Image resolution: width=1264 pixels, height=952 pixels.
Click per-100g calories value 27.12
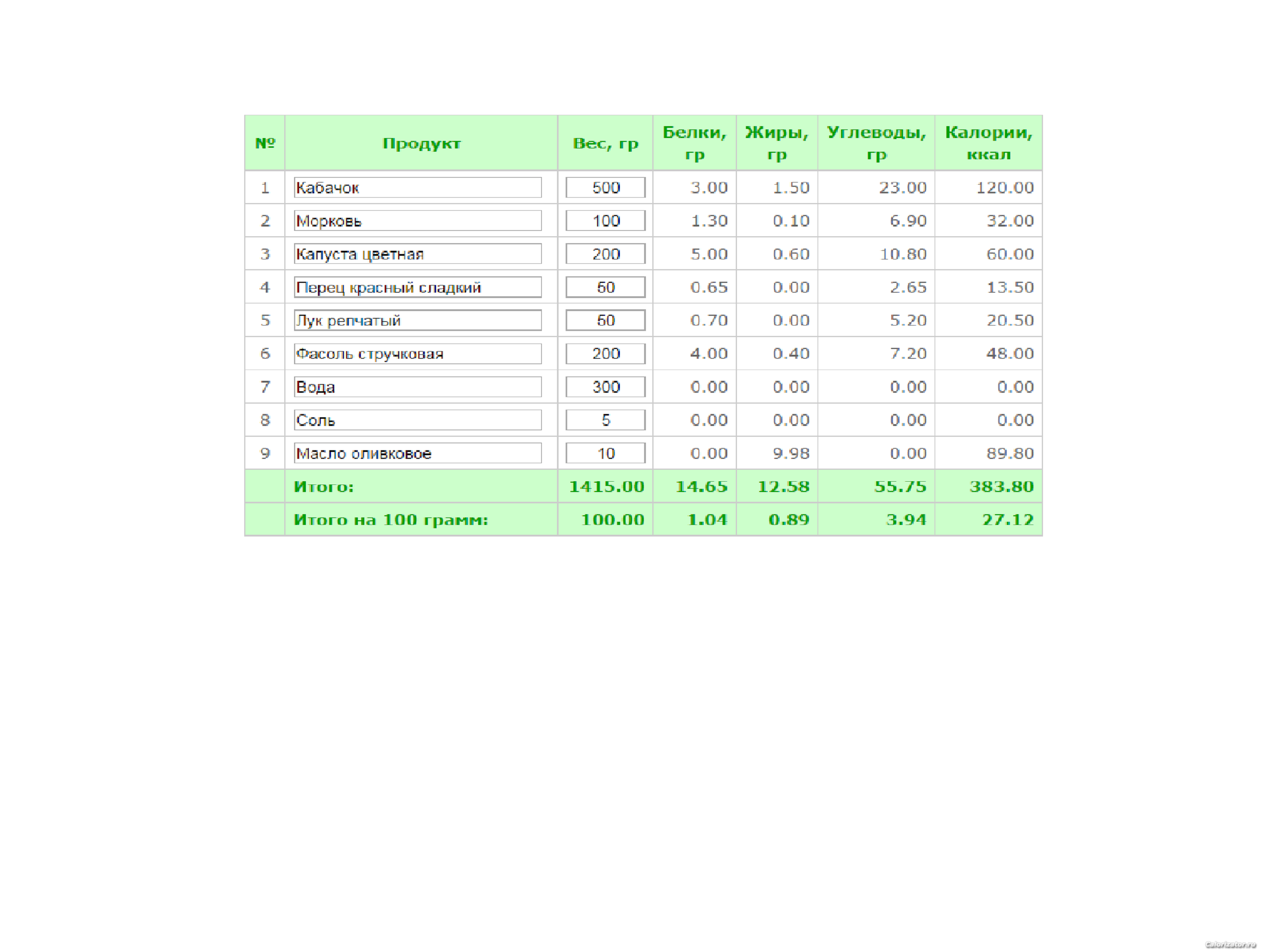coord(1008,520)
